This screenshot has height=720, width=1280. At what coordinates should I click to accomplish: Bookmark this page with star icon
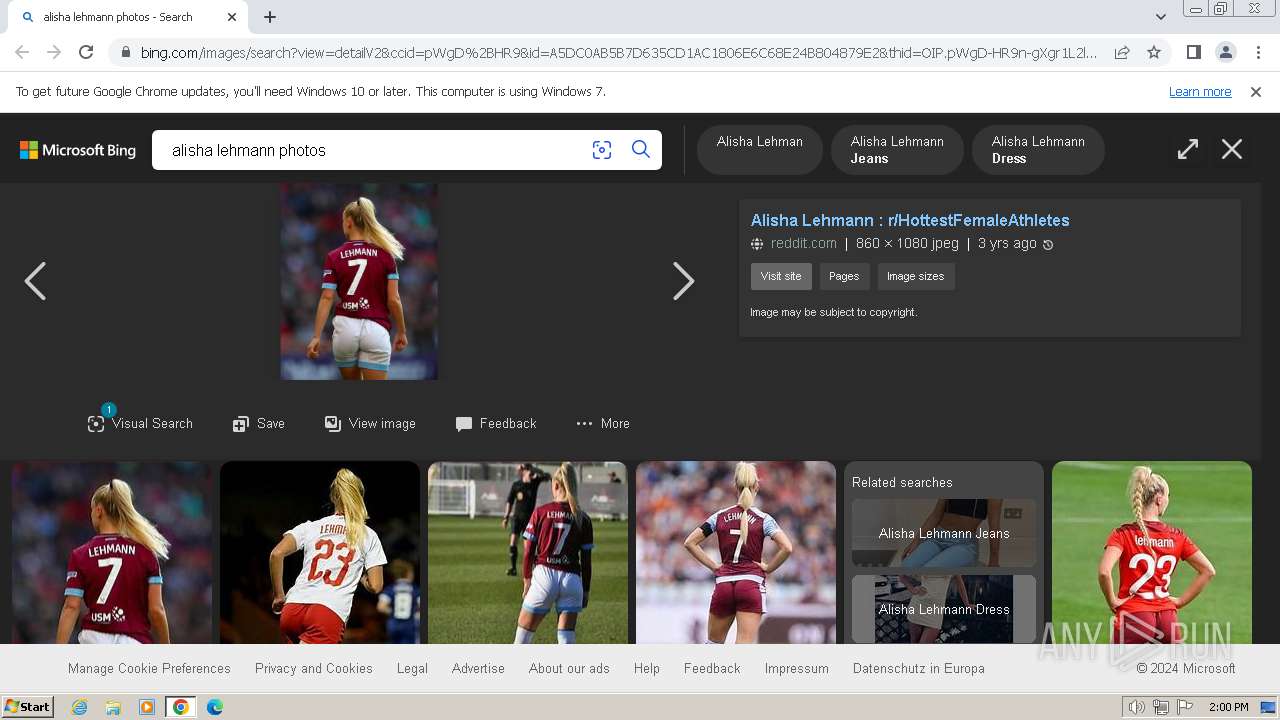point(1154,52)
